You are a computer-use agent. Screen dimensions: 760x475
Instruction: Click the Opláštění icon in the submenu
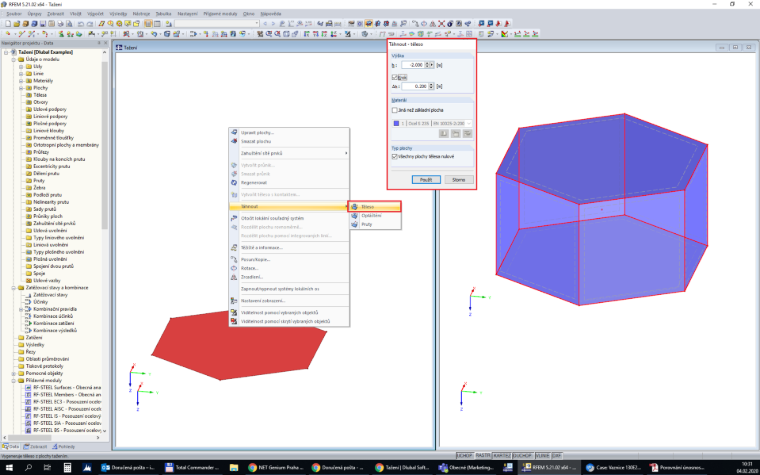(x=355, y=215)
